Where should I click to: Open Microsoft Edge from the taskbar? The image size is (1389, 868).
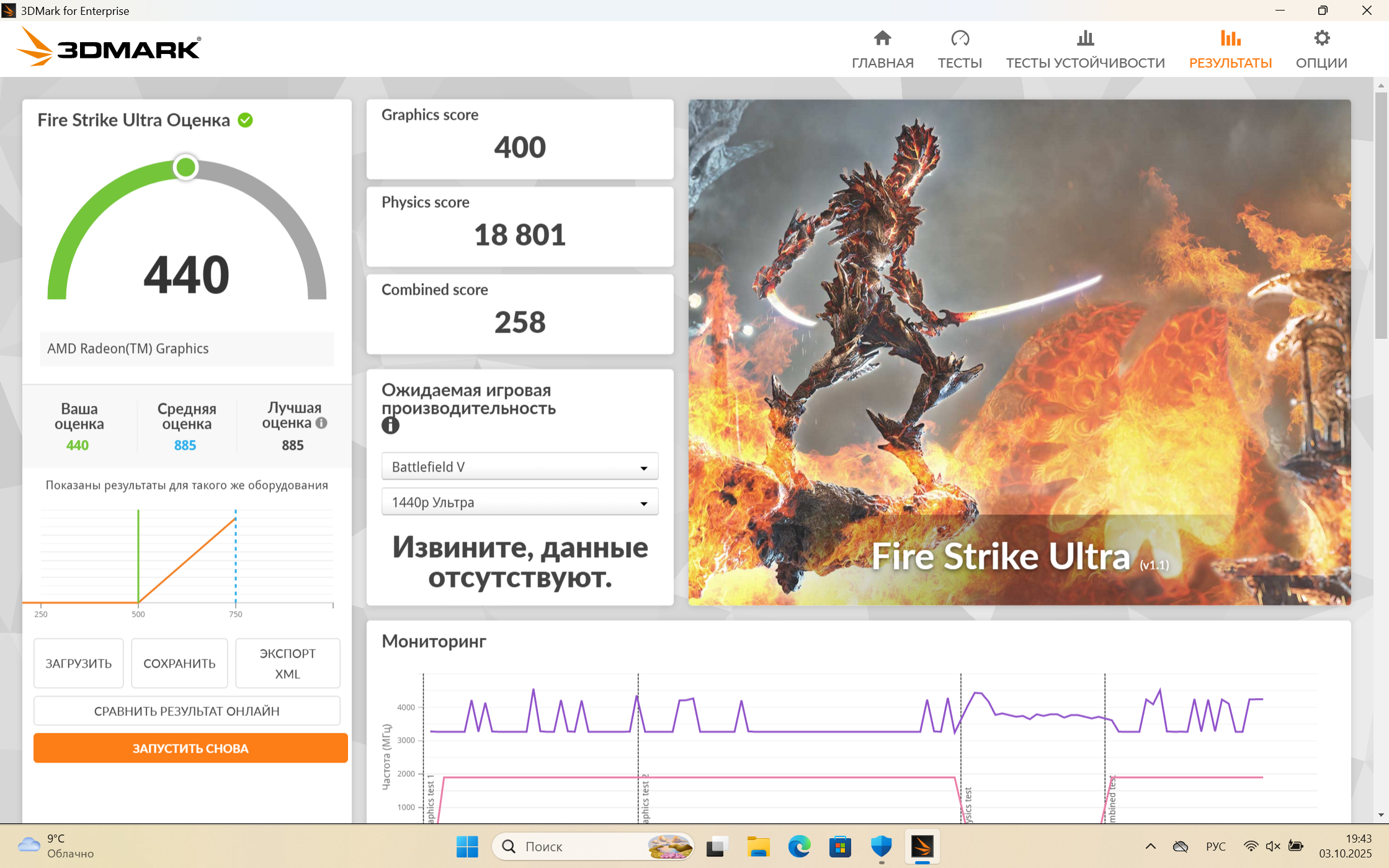tap(799, 846)
